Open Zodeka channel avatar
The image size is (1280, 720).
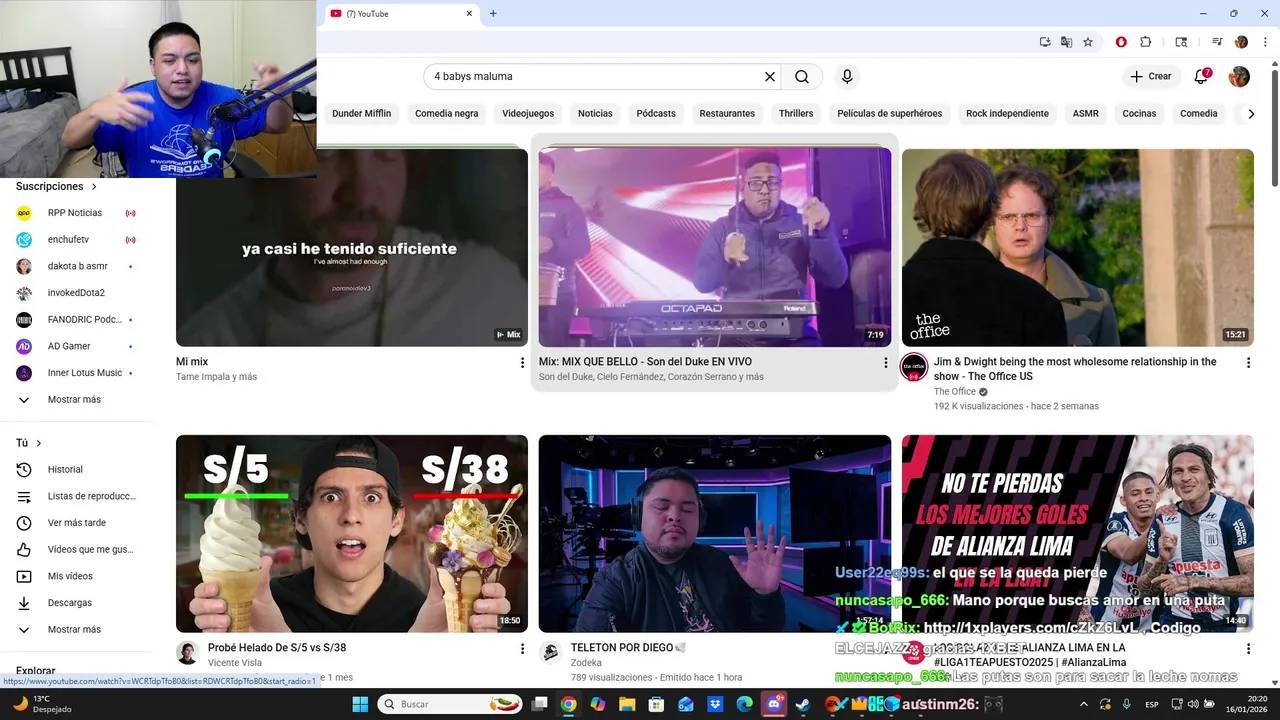click(x=550, y=653)
